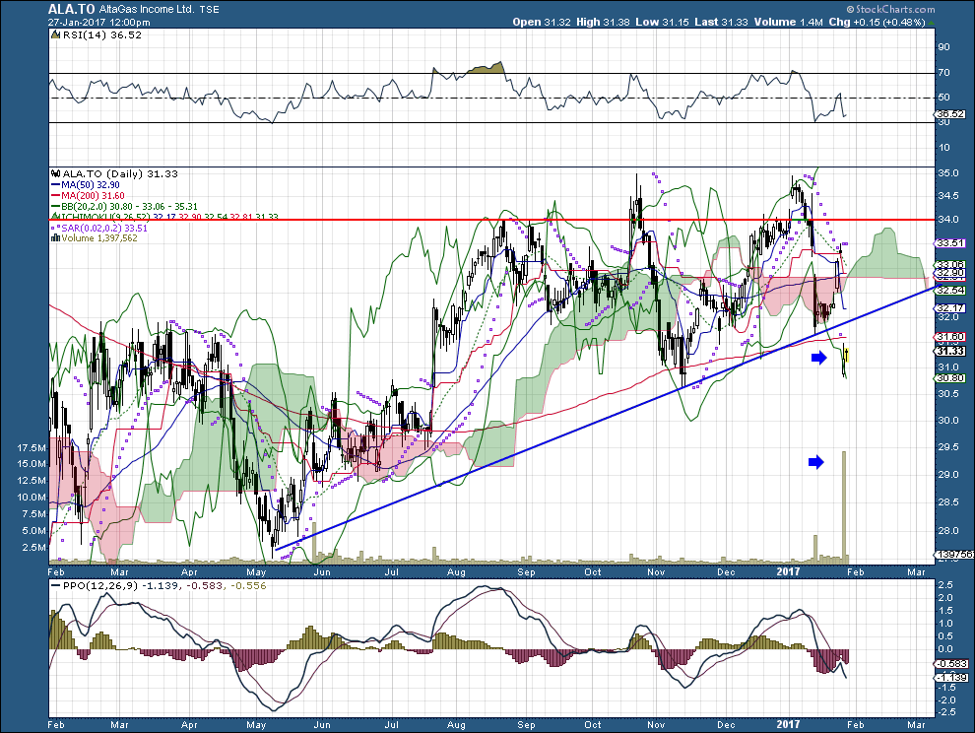
Task: Click the 33.51 price axis tag
Action: [951, 243]
